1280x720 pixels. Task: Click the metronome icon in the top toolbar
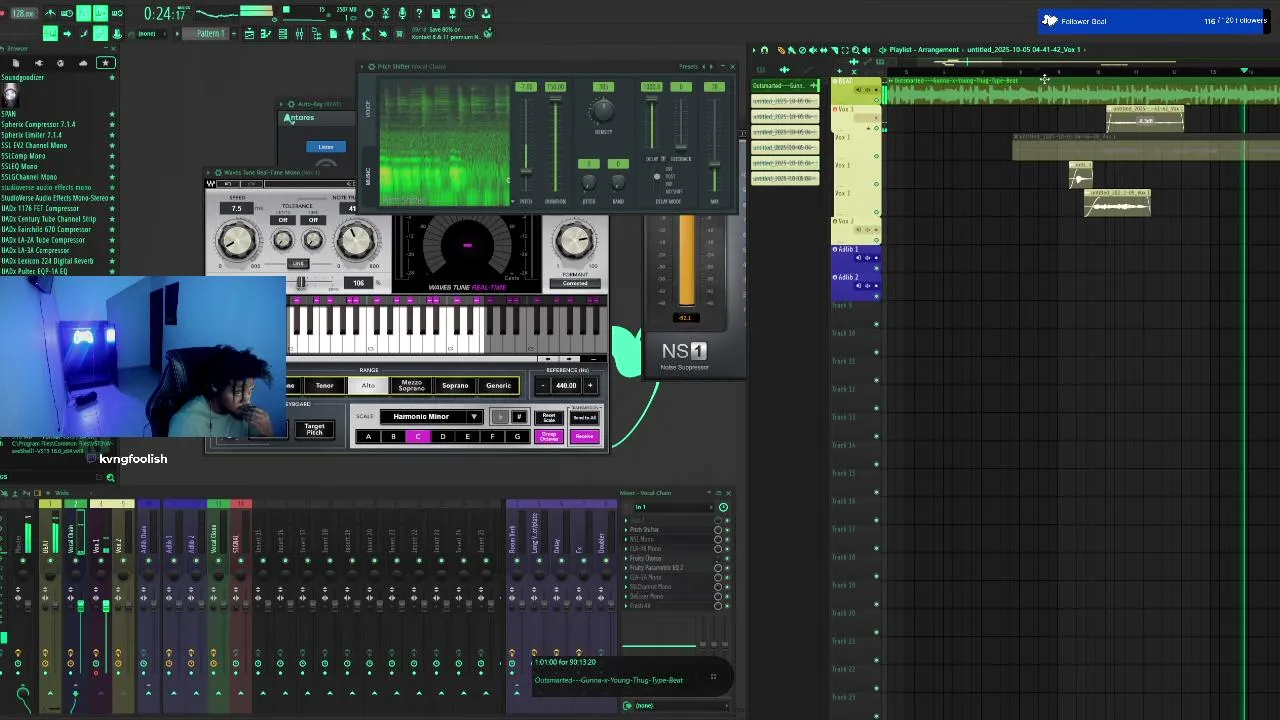pyautogui.click(x=50, y=13)
